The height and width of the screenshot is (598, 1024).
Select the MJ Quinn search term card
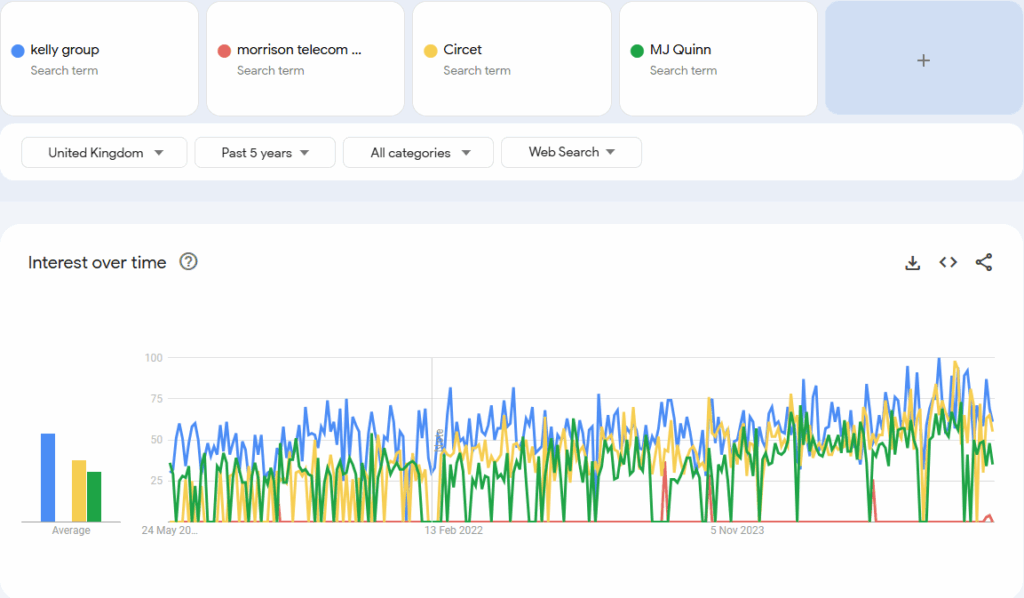tap(717, 59)
